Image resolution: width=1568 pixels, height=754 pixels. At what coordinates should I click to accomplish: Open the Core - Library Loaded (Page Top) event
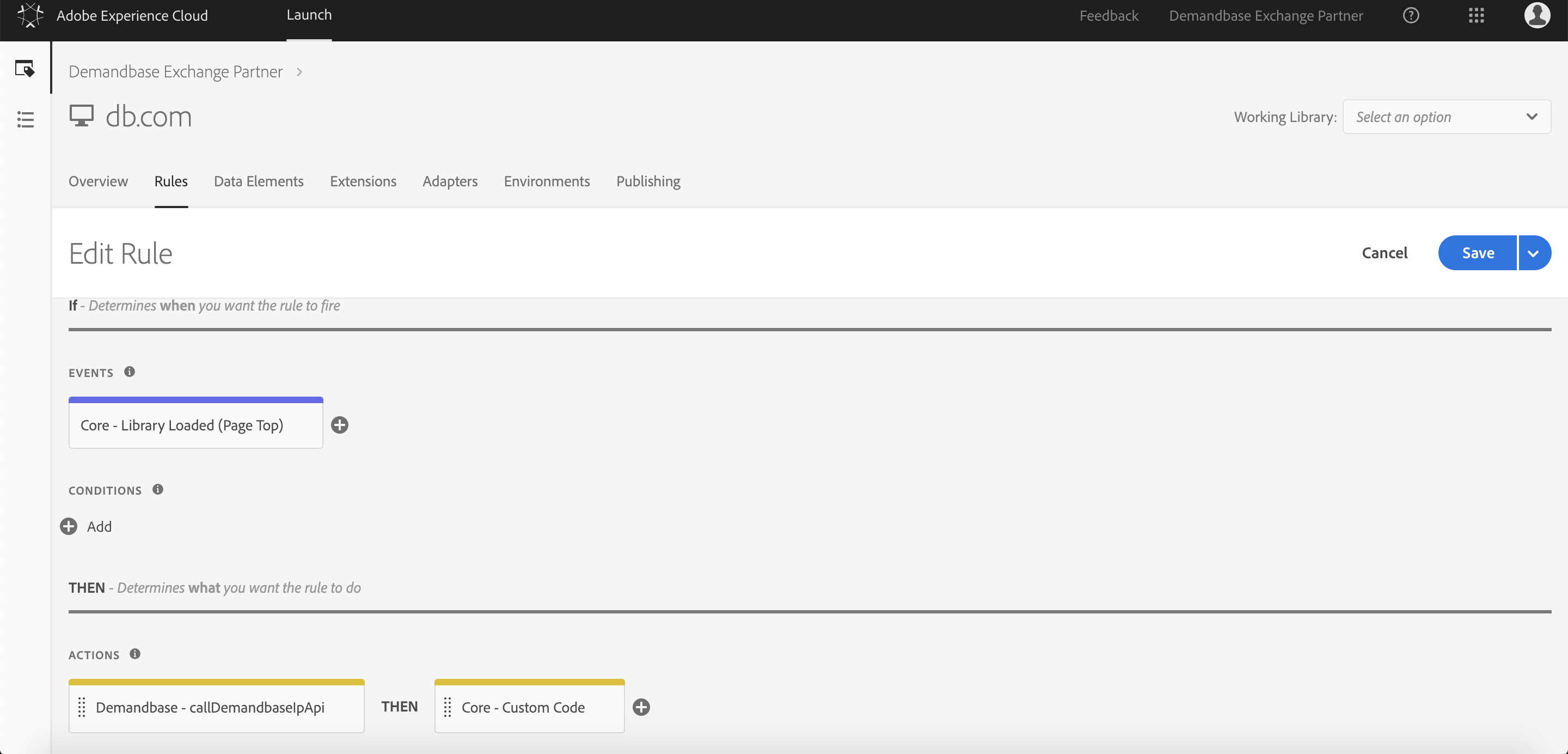tap(195, 423)
